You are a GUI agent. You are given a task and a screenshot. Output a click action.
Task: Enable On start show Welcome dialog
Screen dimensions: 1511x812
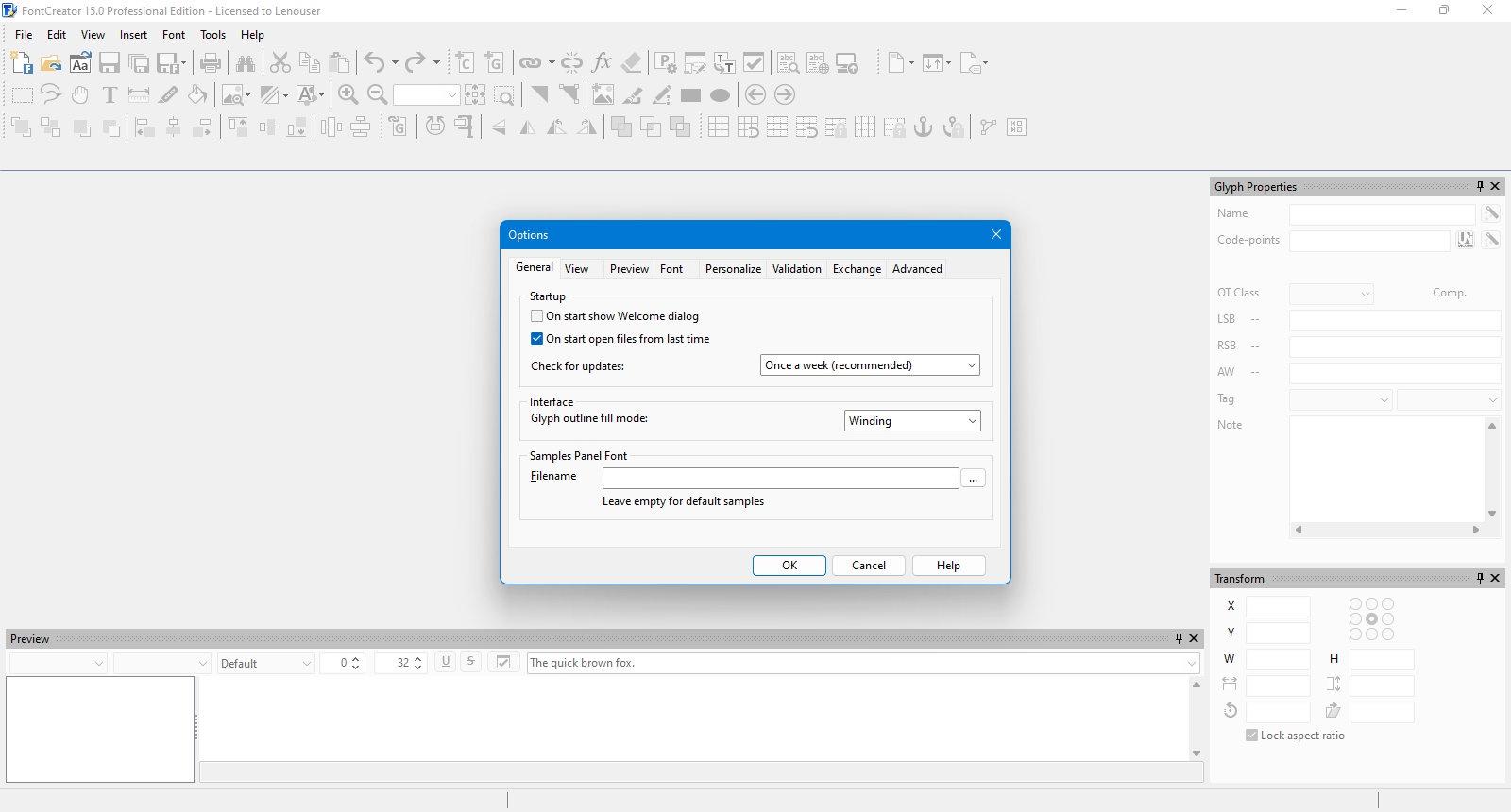pyautogui.click(x=536, y=316)
